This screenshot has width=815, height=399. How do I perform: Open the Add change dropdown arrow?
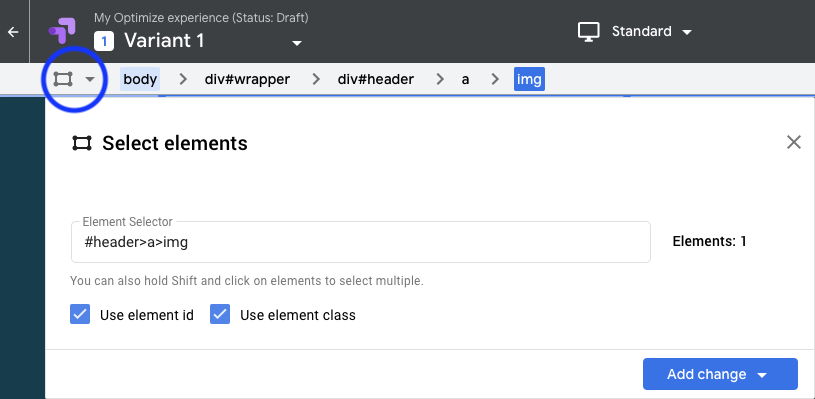click(763, 375)
